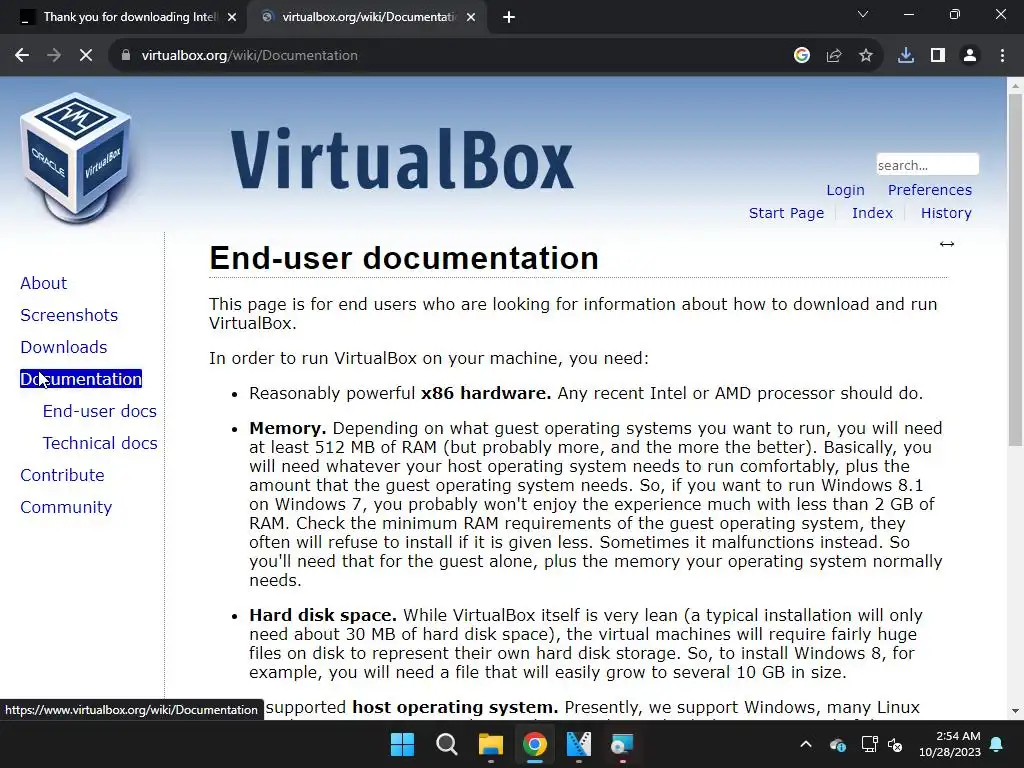Click the network display tray icon
The height and width of the screenshot is (768, 1024).
point(869,744)
